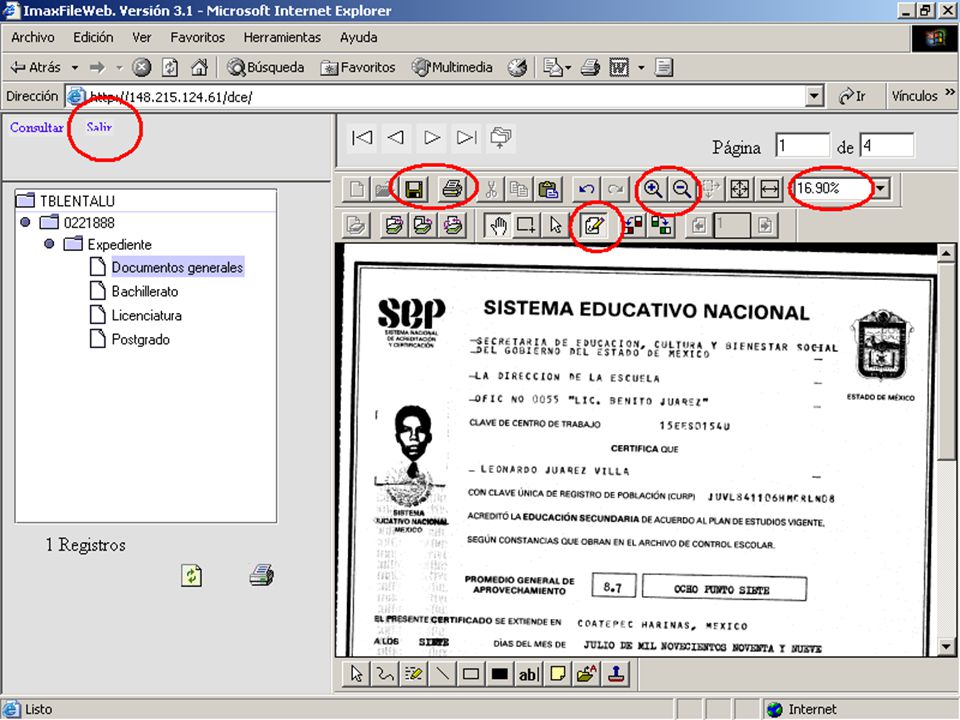960x720 pixels.
Task: Select the annotation pointer in bottom toolbar
Action: [356, 674]
